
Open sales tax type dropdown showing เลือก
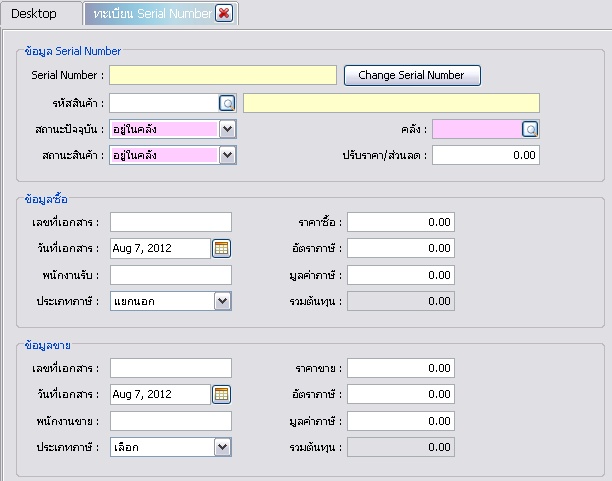[222, 447]
